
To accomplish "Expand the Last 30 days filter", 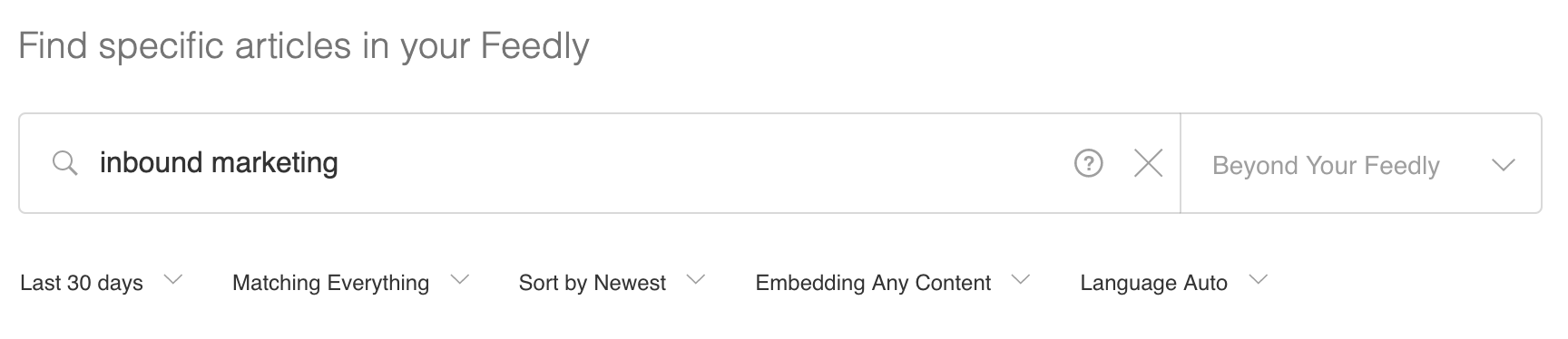I will point(82,283).
